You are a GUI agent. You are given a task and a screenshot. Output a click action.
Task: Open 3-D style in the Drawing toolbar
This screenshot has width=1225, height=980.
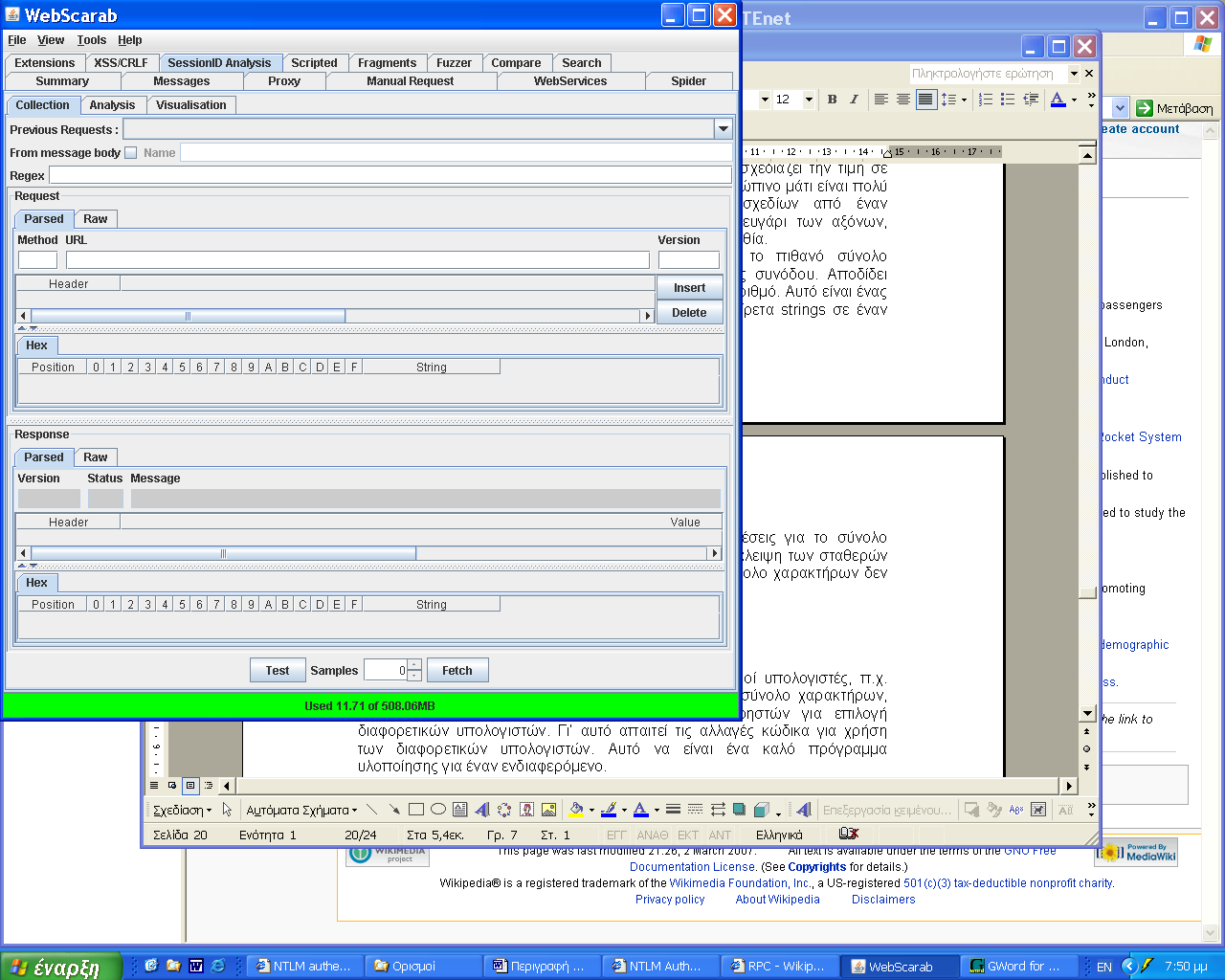click(762, 810)
